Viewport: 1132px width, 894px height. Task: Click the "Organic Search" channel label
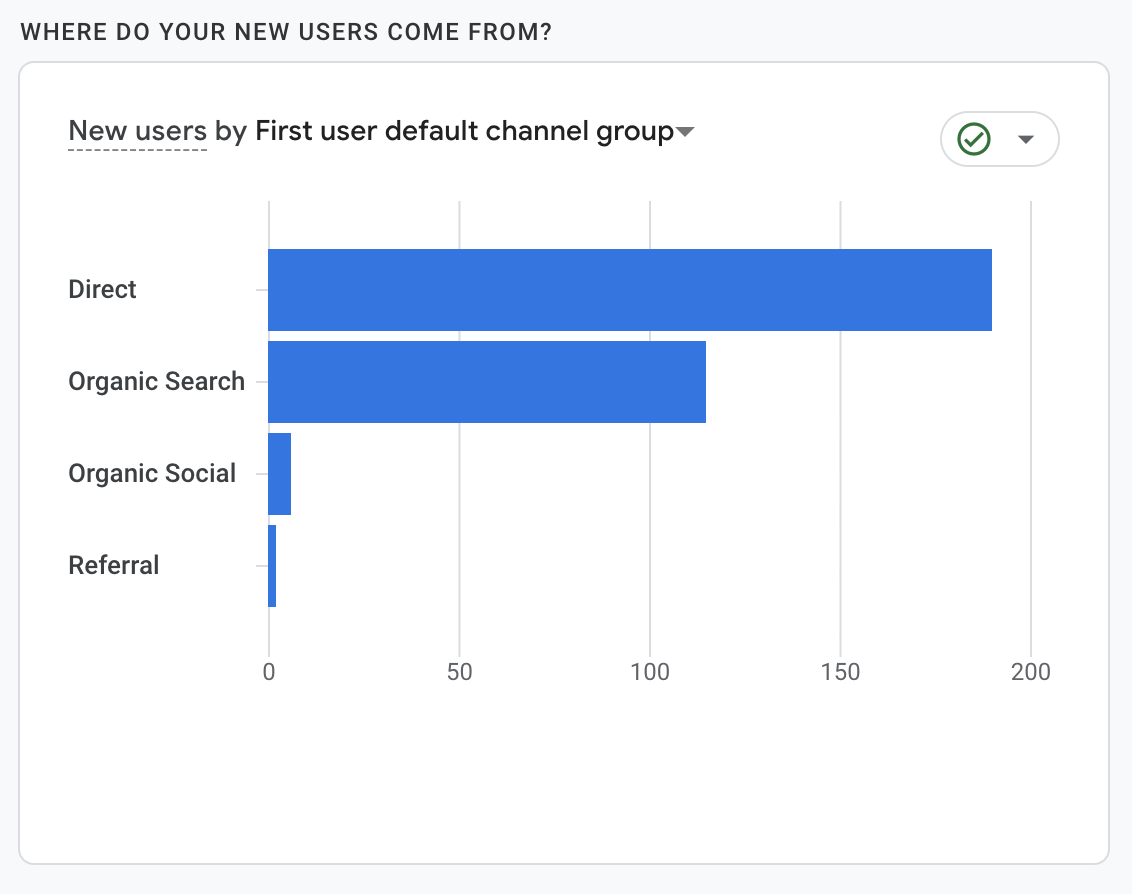pos(156,382)
